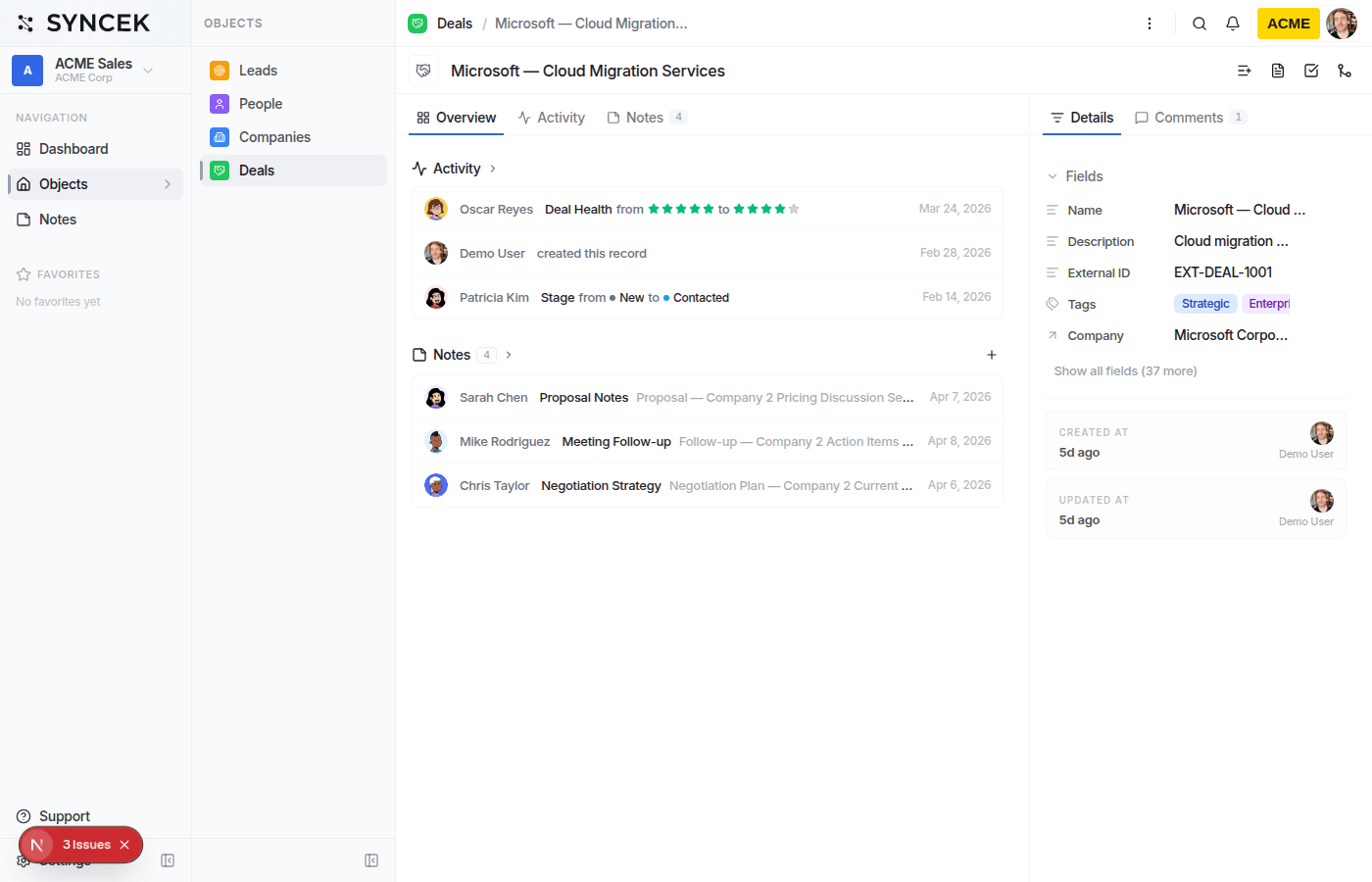Switch to the Activity tab
Viewport: 1372px width, 882px height.
(x=551, y=118)
